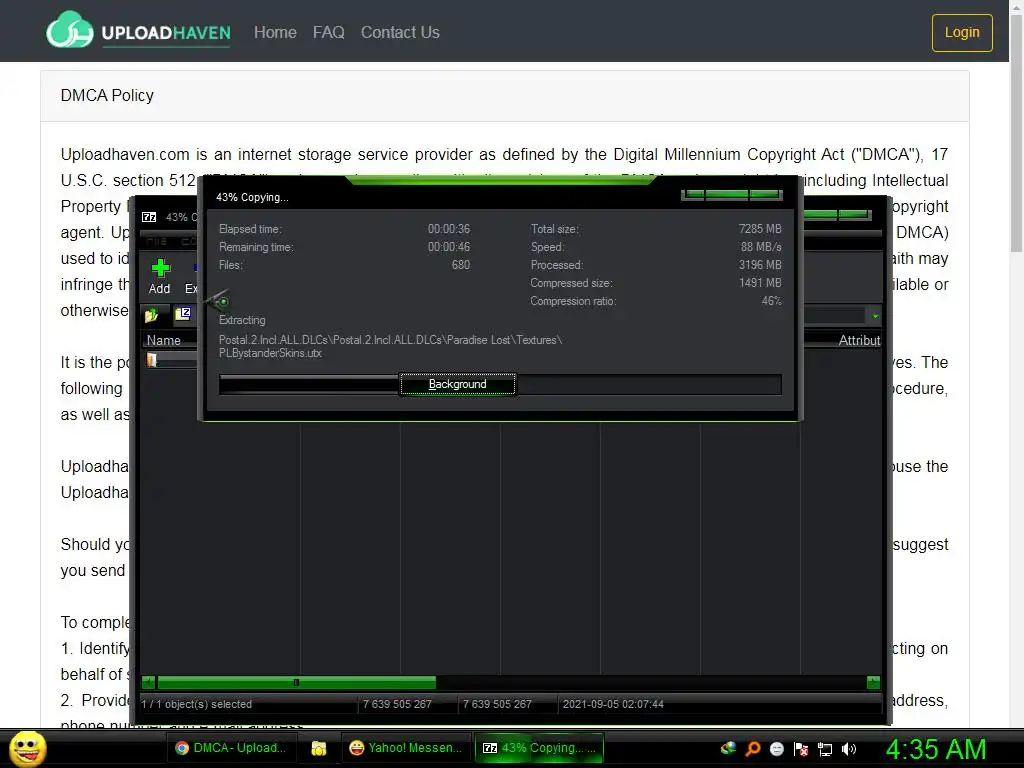This screenshot has width=1024, height=768.
Task: Click the '00:00:46' remaining time value
Action: [449, 247]
